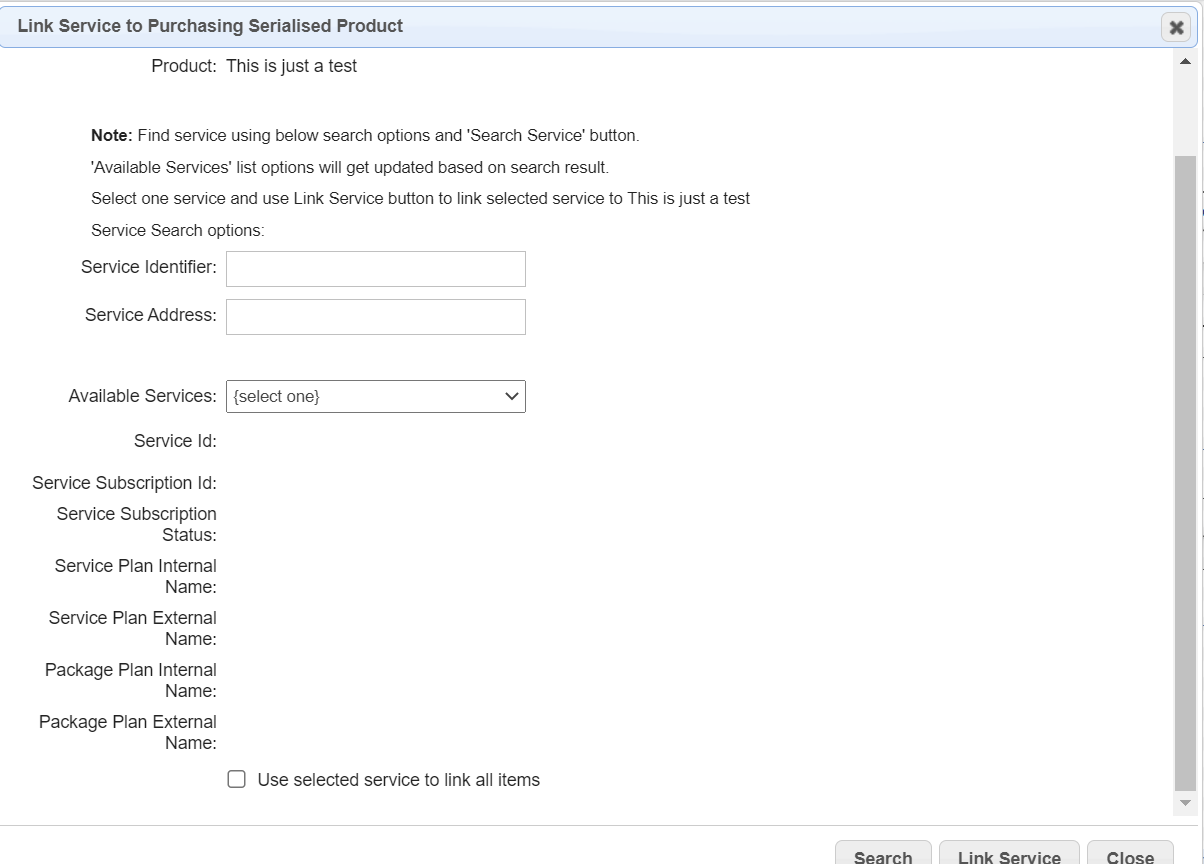Click the bold 'Note:' text
The height and width of the screenshot is (864, 1204).
pyautogui.click(x=111, y=135)
